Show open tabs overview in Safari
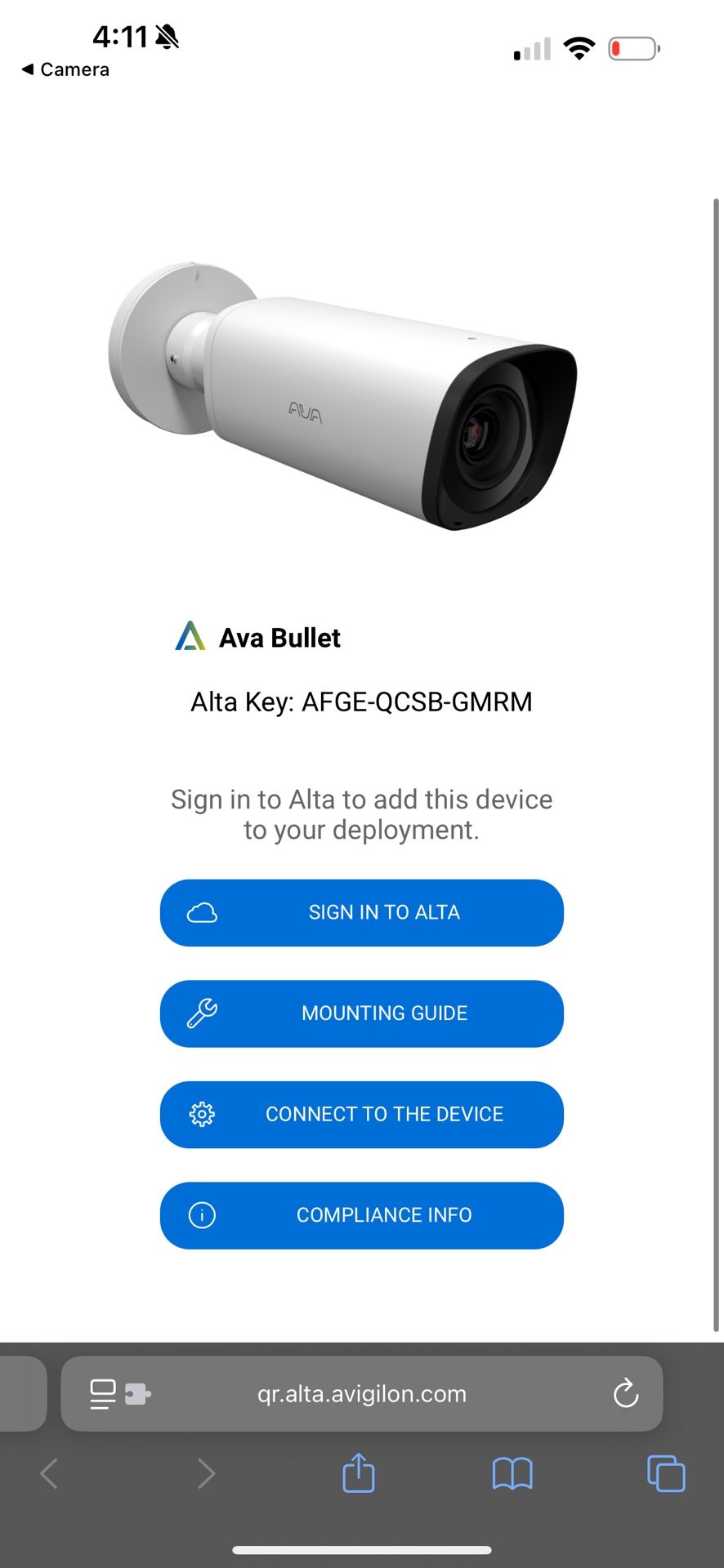This screenshot has width=724, height=1568. tap(666, 1473)
